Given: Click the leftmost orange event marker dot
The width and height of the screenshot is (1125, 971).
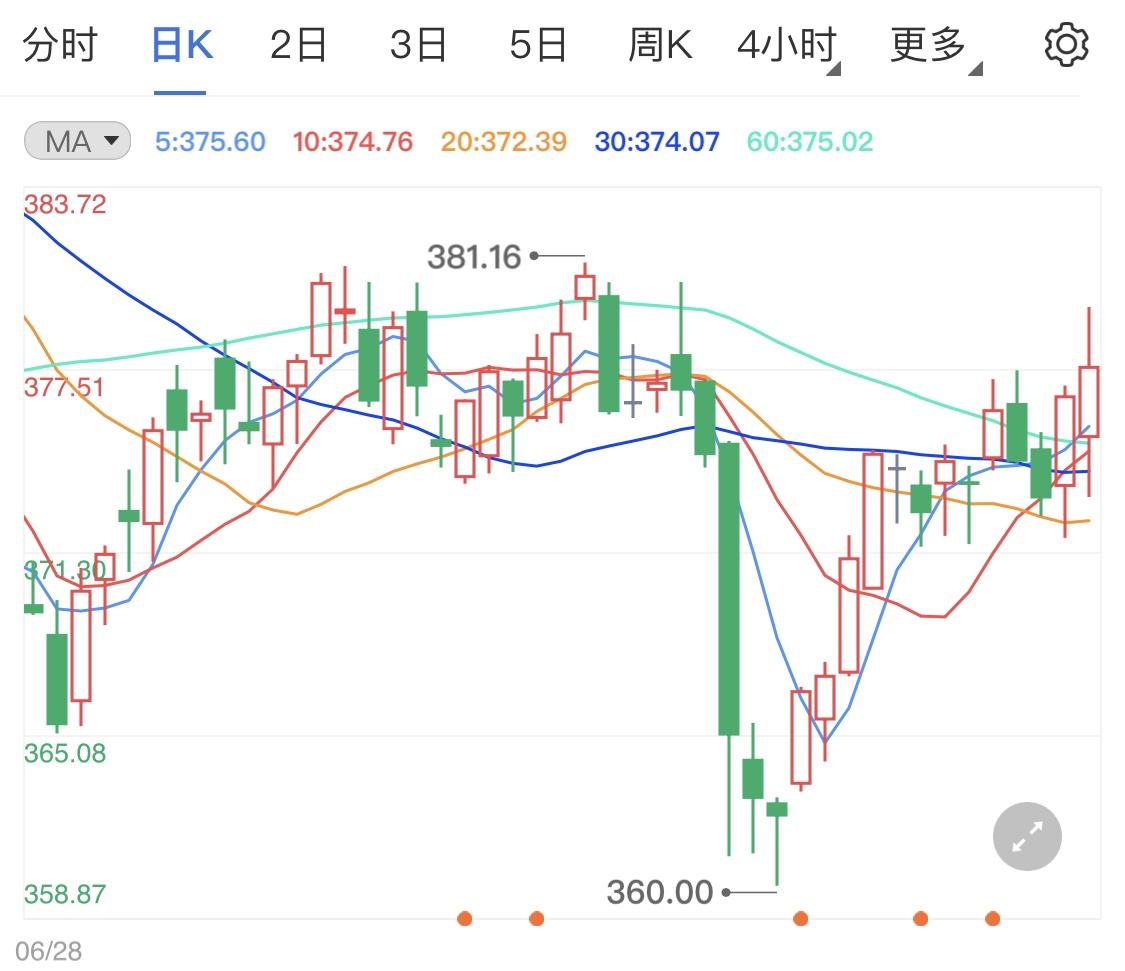Looking at the screenshot, I should click(x=464, y=917).
